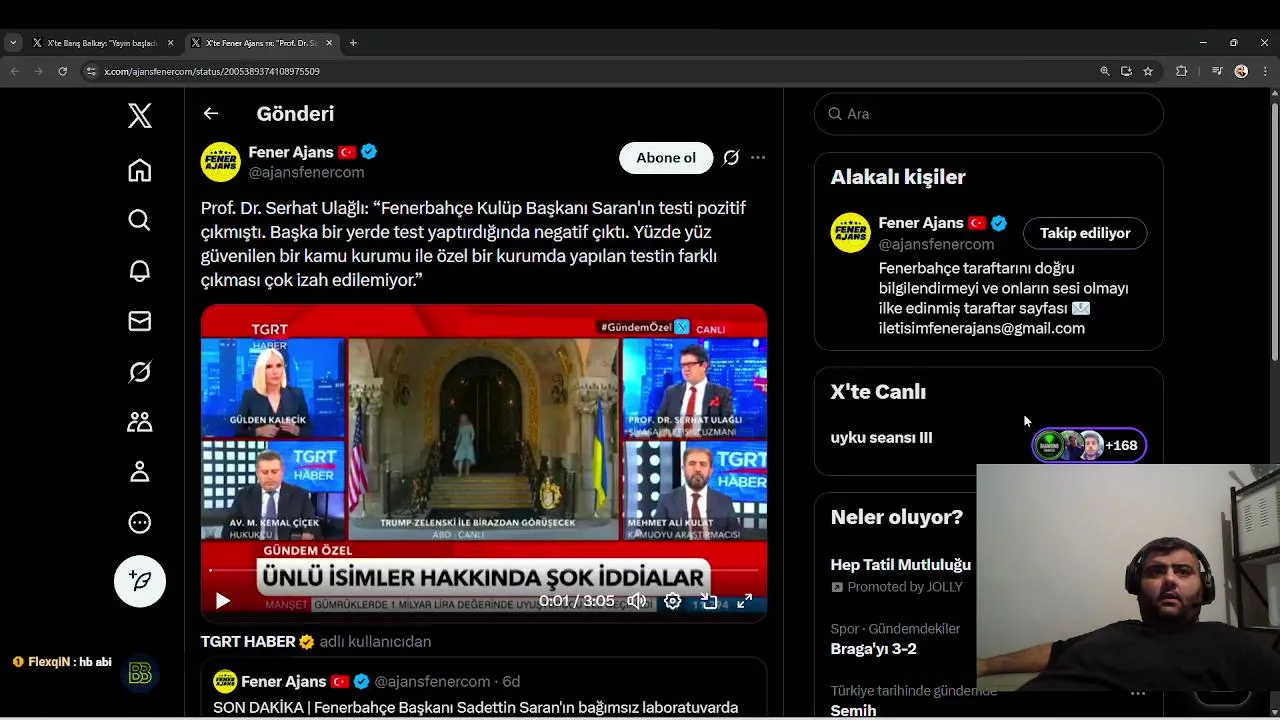Go back with the Gönderi back arrow
Image resolution: width=1280 pixels, height=720 pixels.
pos(211,114)
